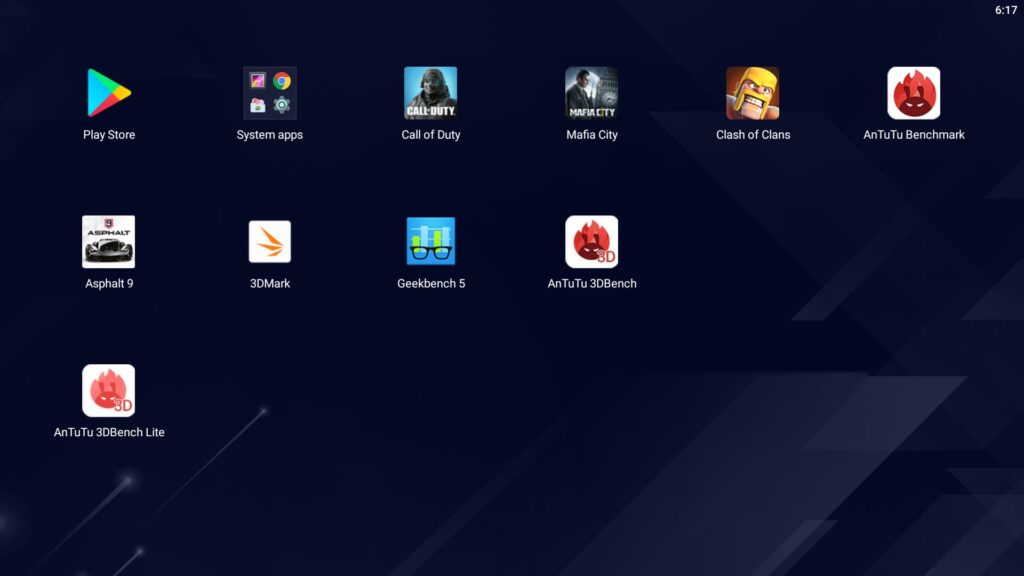Click the Chrome icon inside System apps folder
This screenshot has width=1024, height=576.
coord(282,81)
